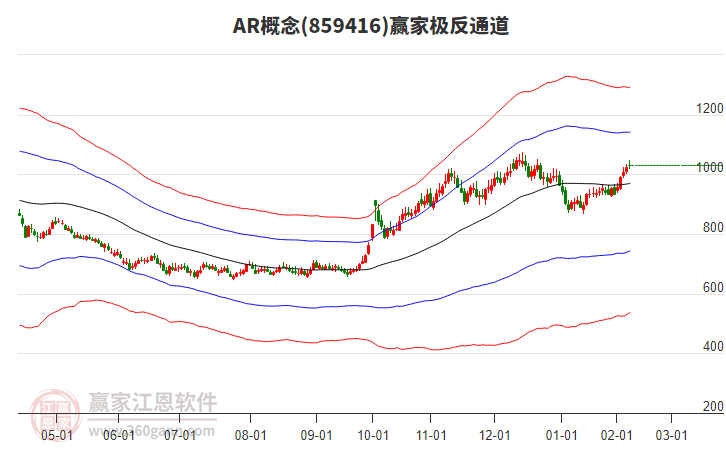Click the 02-01 date axis label

(616, 435)
